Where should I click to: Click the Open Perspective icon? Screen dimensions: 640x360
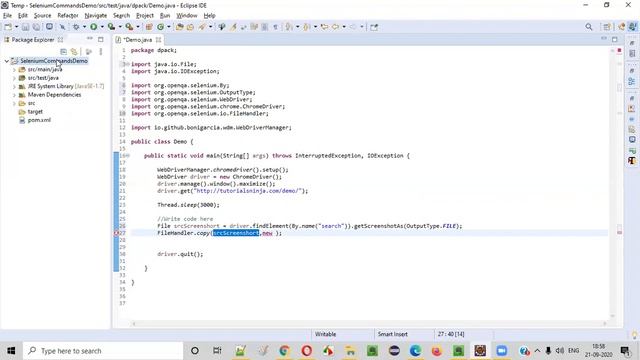[607, 27]
